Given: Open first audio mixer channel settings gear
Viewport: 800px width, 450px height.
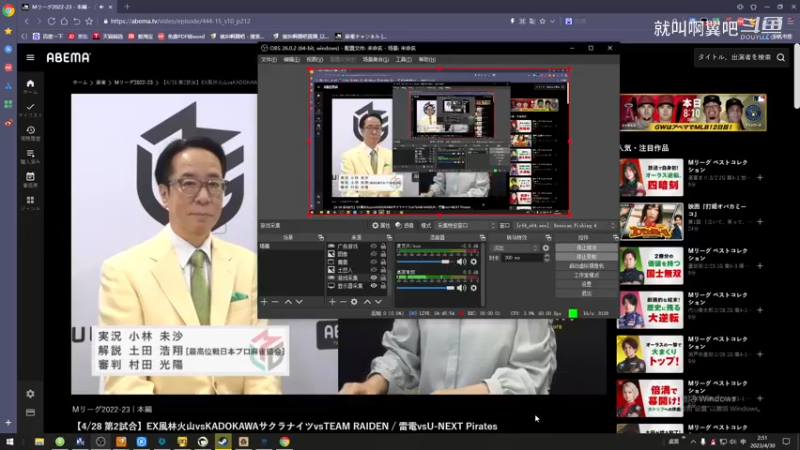Looking at the screenshot, I should click(473, 262).
